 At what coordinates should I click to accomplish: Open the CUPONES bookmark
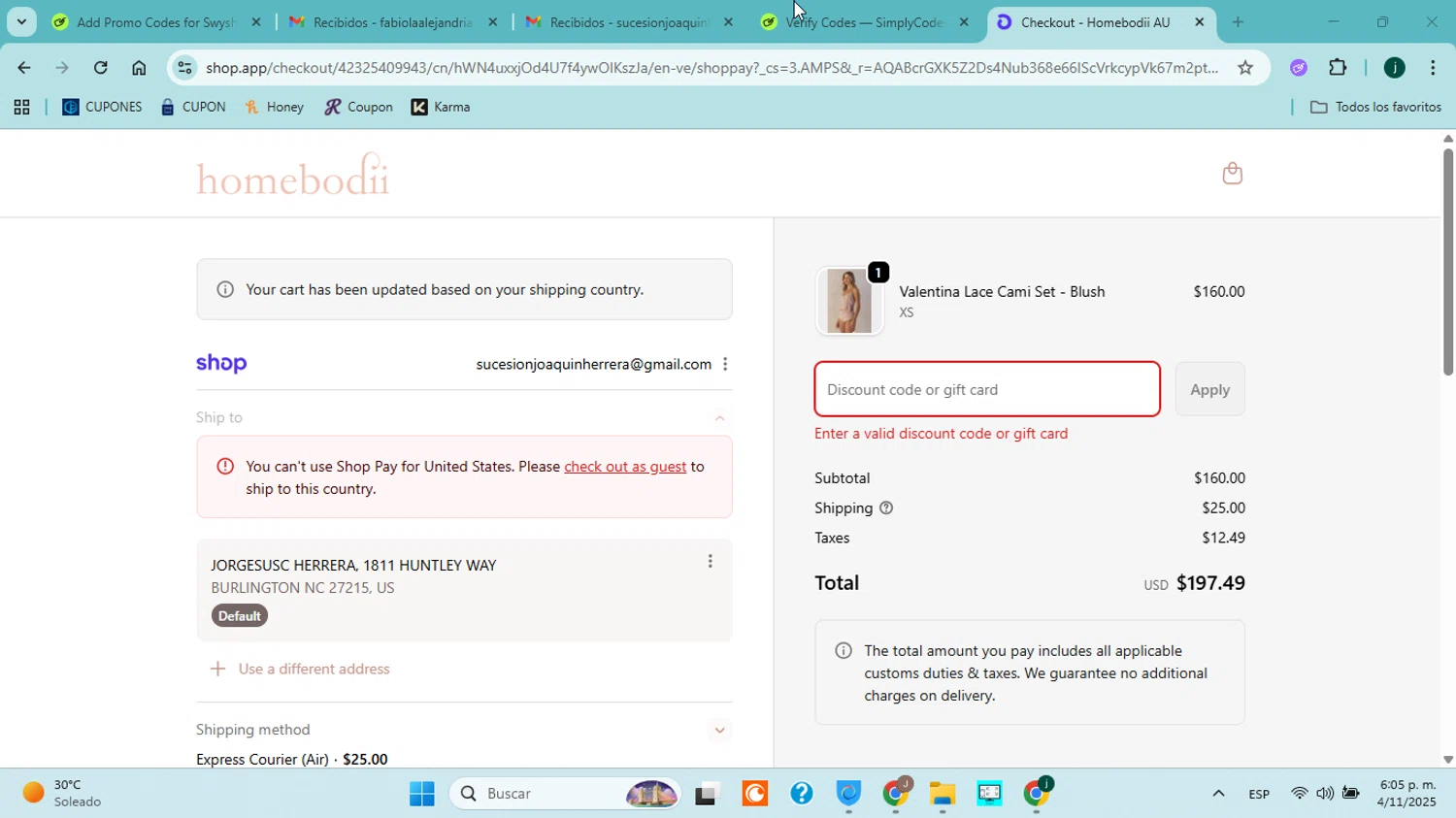[102, 108]
